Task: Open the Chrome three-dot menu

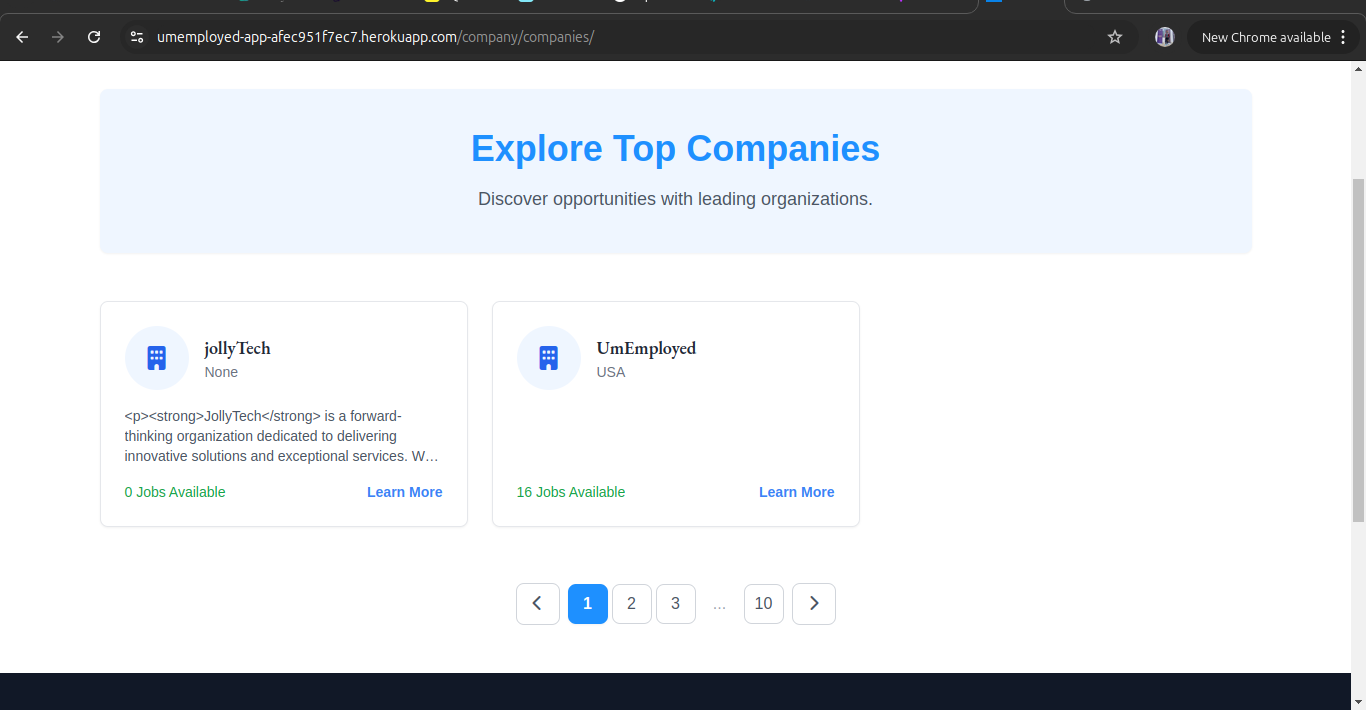Action: pyautogui.click(x=1343, y=37)
